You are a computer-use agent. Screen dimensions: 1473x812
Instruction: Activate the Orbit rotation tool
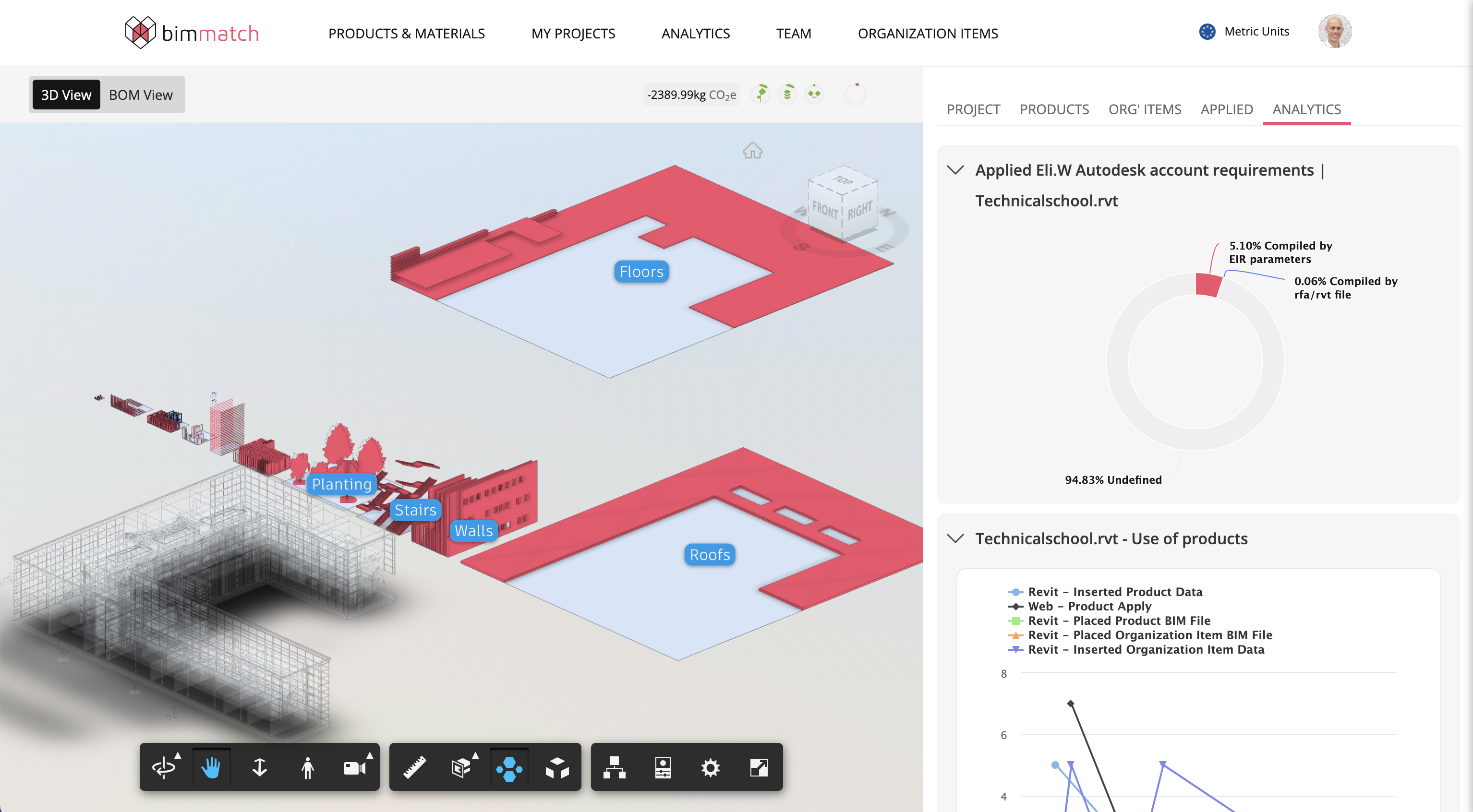tap(164, 767)
